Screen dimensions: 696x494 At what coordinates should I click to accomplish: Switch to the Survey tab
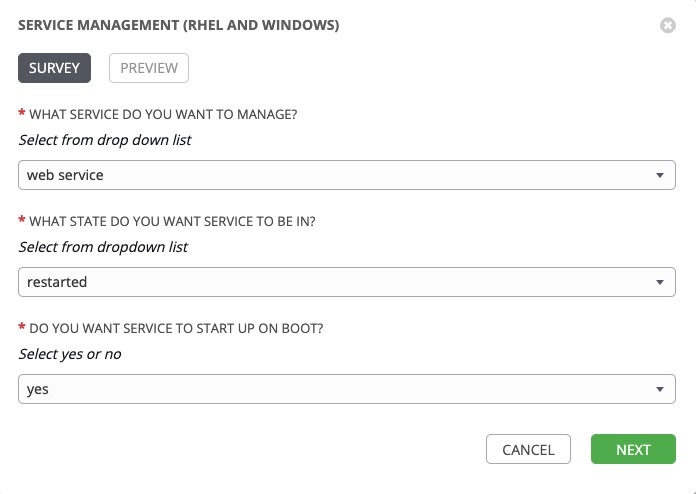[x=55, y=68]
